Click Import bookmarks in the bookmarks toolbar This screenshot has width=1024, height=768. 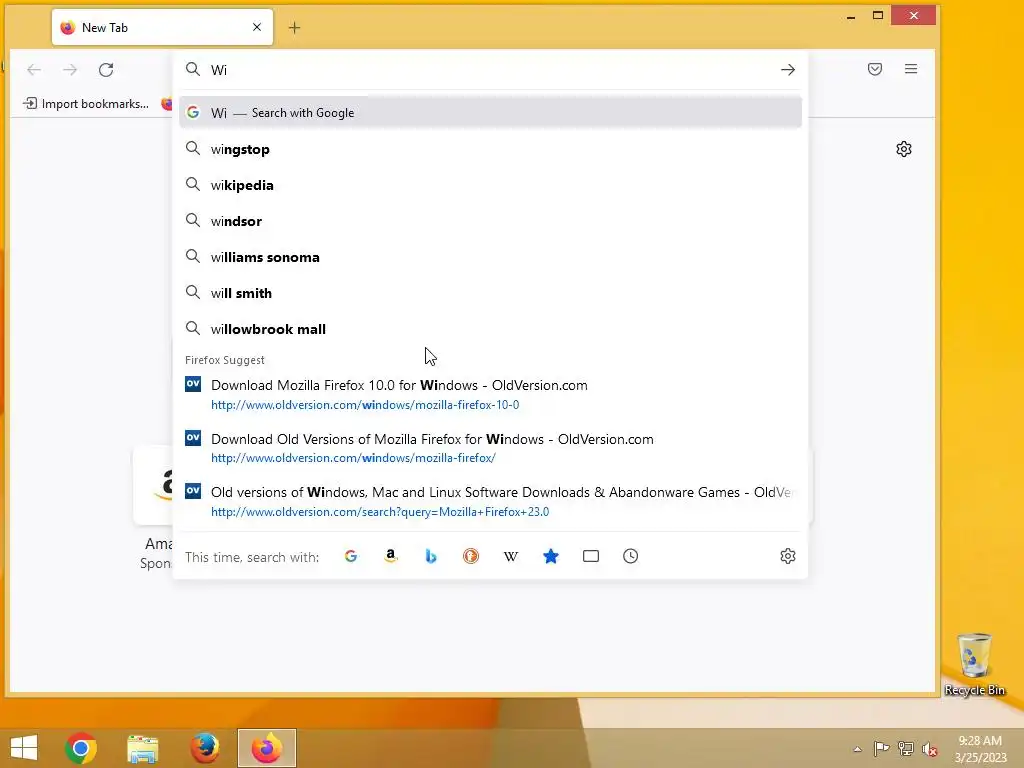click(86, 104)
